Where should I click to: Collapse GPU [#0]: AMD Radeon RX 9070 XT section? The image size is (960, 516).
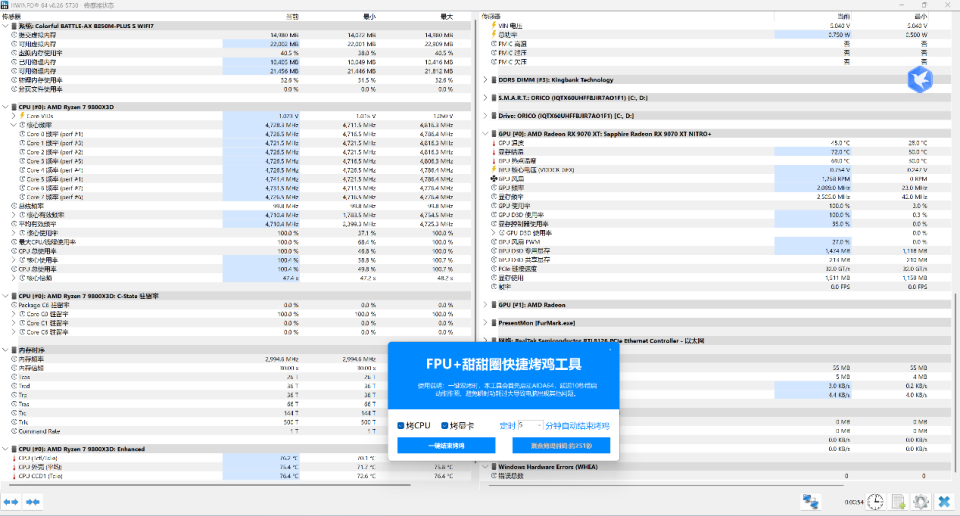click(486, 133)
